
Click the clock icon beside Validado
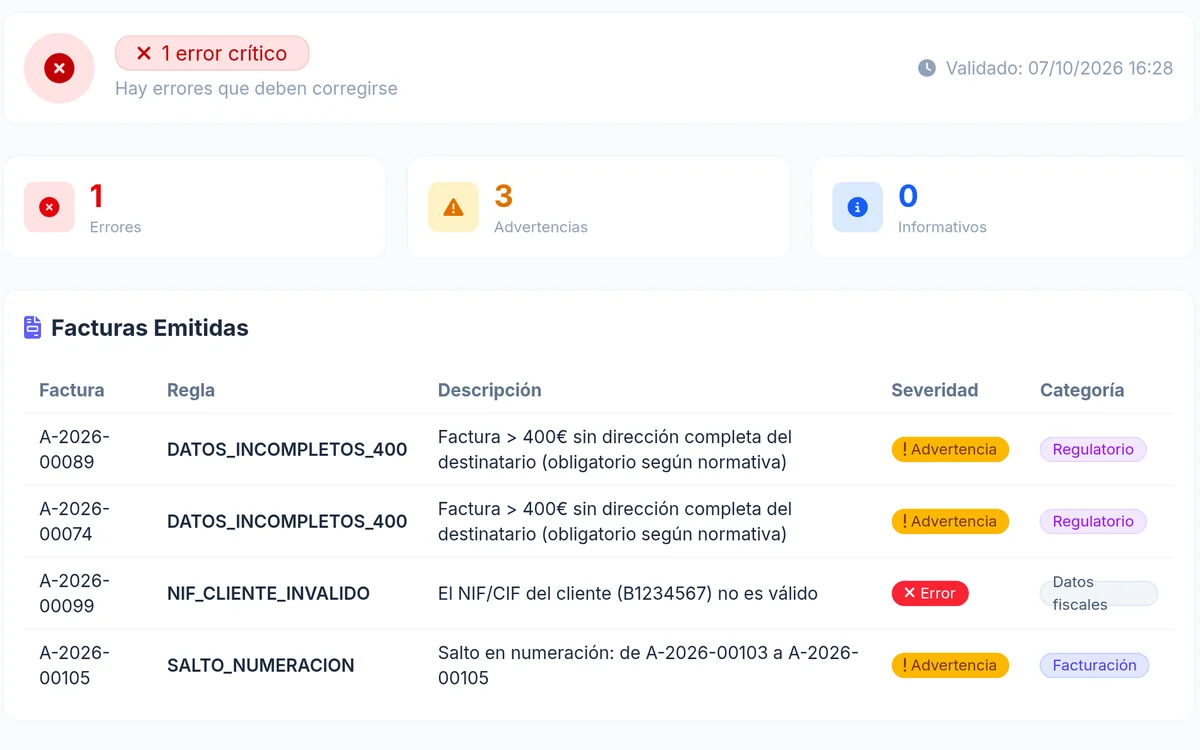click(927, 68)
